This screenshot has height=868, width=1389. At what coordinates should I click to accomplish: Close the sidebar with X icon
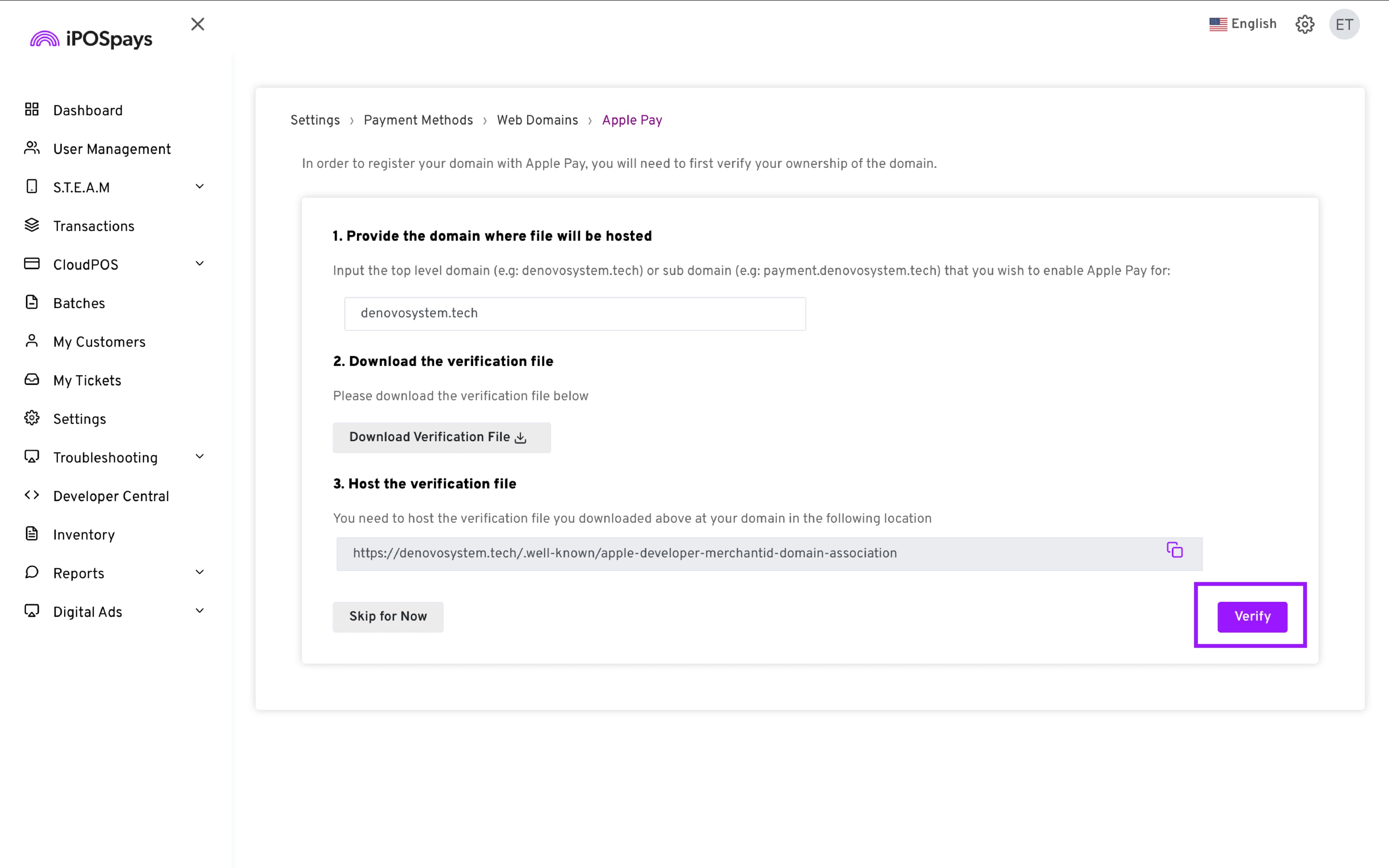197,24
